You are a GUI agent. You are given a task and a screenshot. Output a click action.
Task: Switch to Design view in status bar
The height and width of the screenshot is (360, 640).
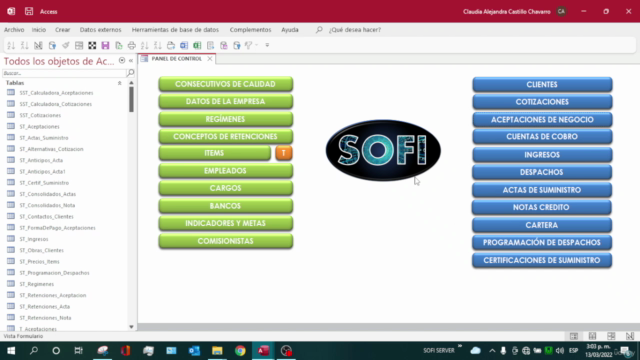coord(630,336)
